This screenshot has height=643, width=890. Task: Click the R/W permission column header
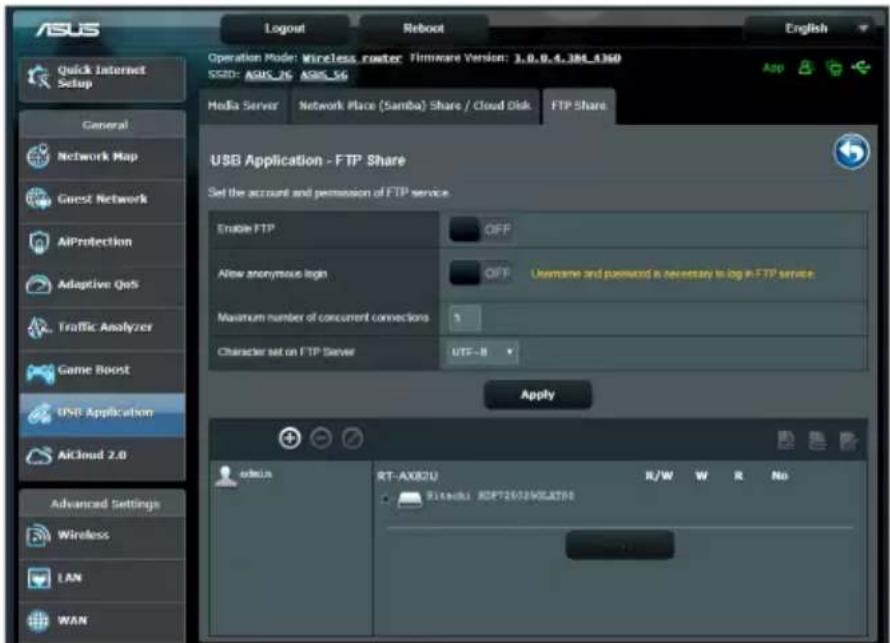(x=660, y=476)
